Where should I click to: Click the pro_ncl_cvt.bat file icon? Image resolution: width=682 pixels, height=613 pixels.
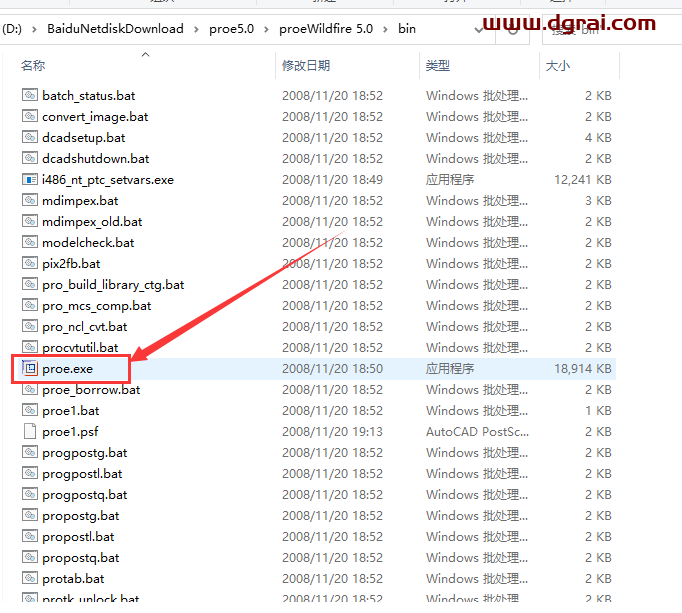[30, 326]
